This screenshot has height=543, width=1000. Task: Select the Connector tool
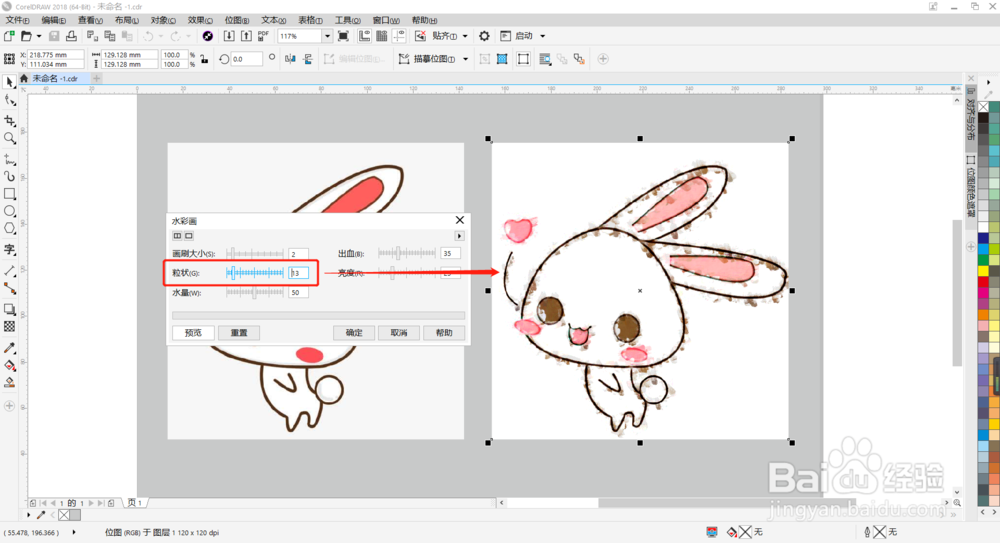coord(10,288)
